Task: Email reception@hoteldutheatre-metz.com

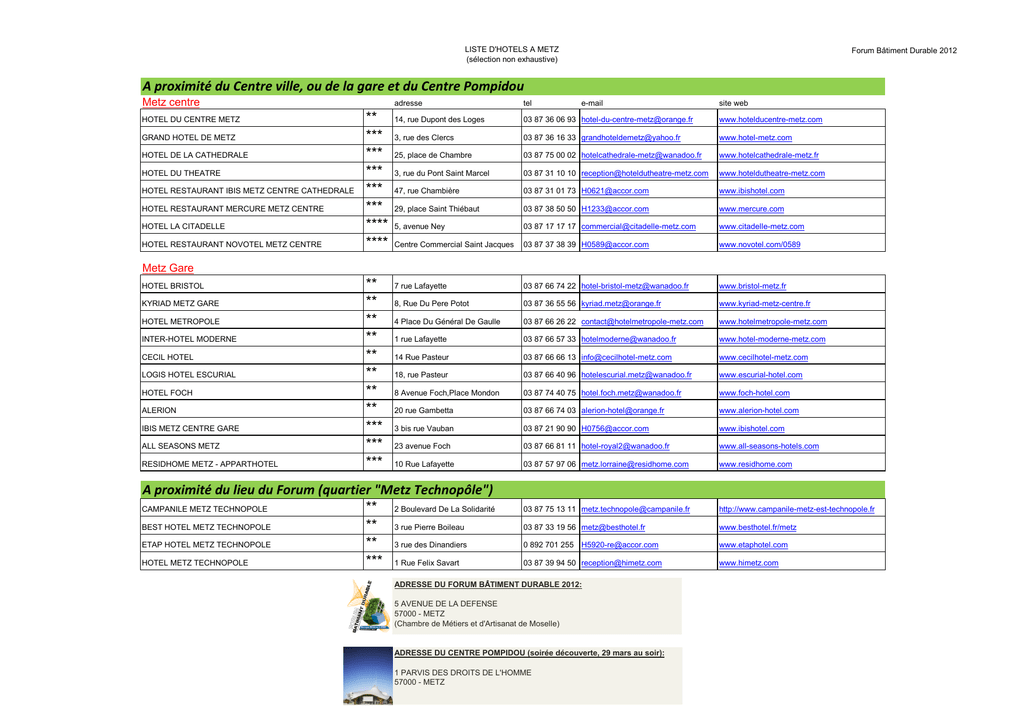Action: coord(645,173)
